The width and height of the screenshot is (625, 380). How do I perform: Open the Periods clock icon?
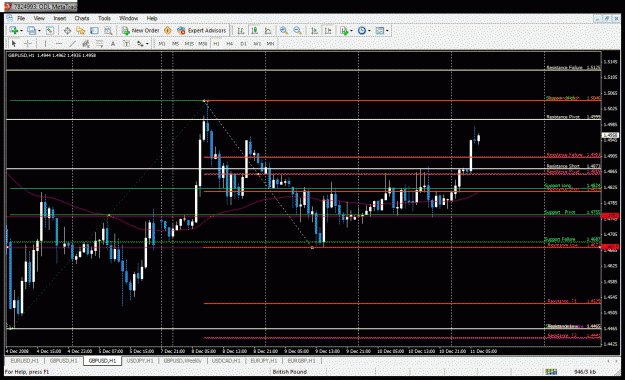coord(362,31)
